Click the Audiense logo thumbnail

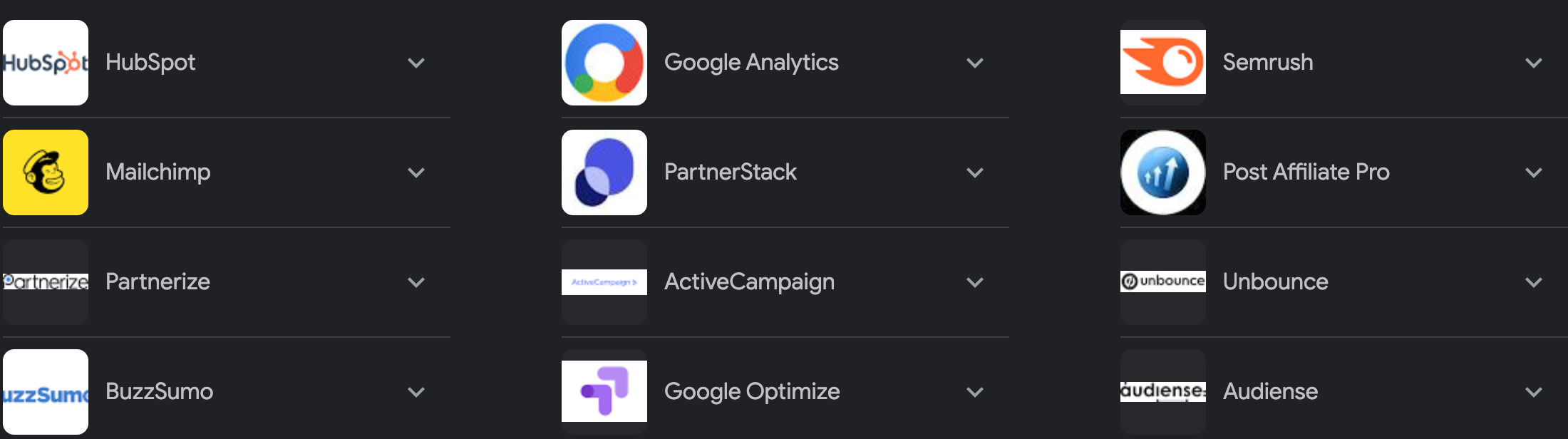[x=1163, y=391]
